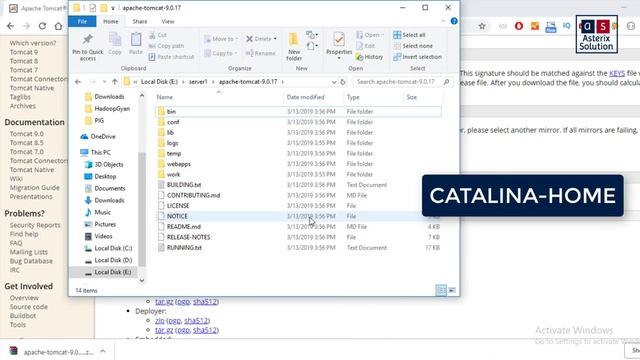This screenshot has width=640, height=360.
Task: Click Select all in ribbon
Action: 409,35
